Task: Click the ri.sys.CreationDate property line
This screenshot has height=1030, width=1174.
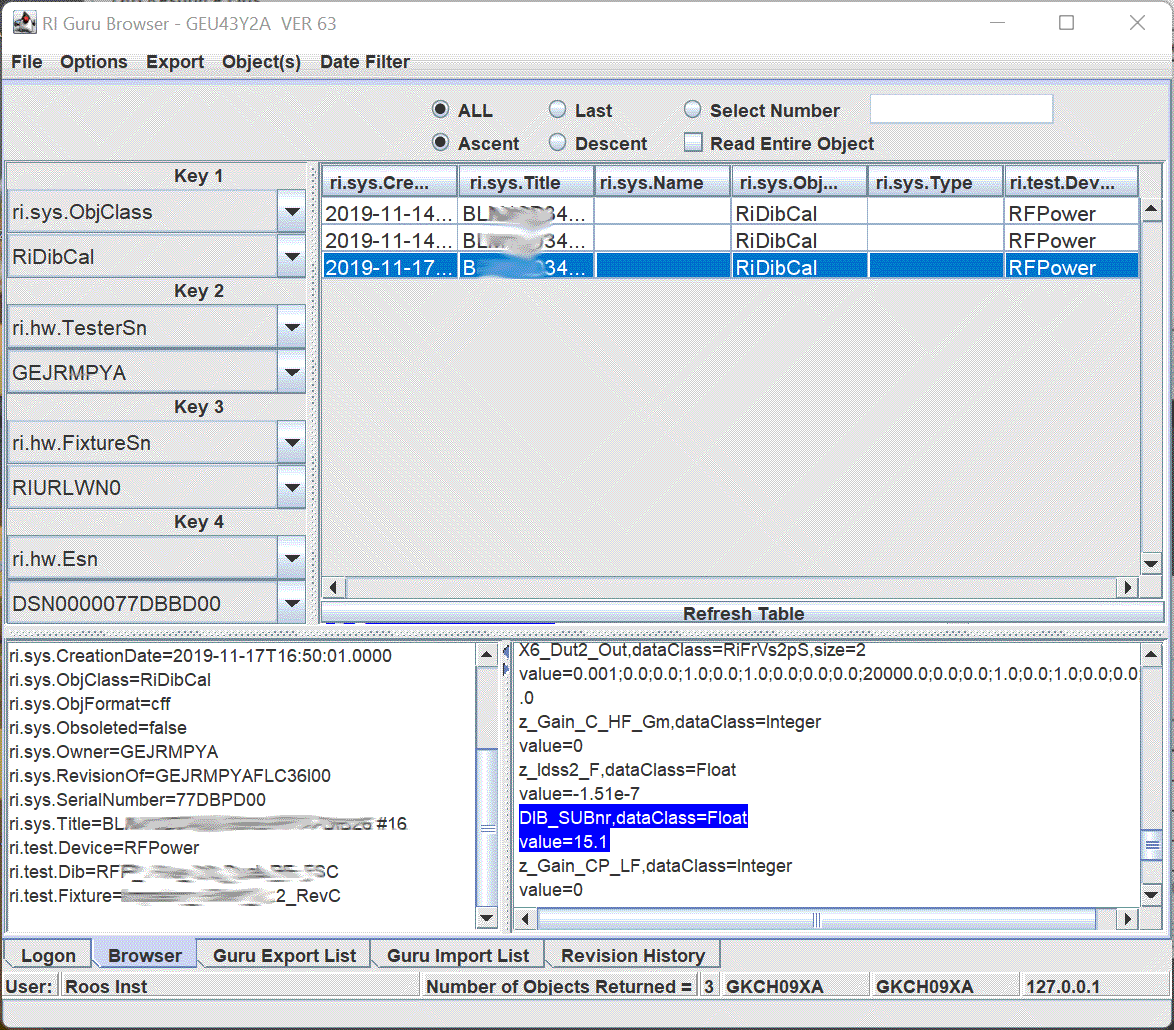Action: pos(201,656)
